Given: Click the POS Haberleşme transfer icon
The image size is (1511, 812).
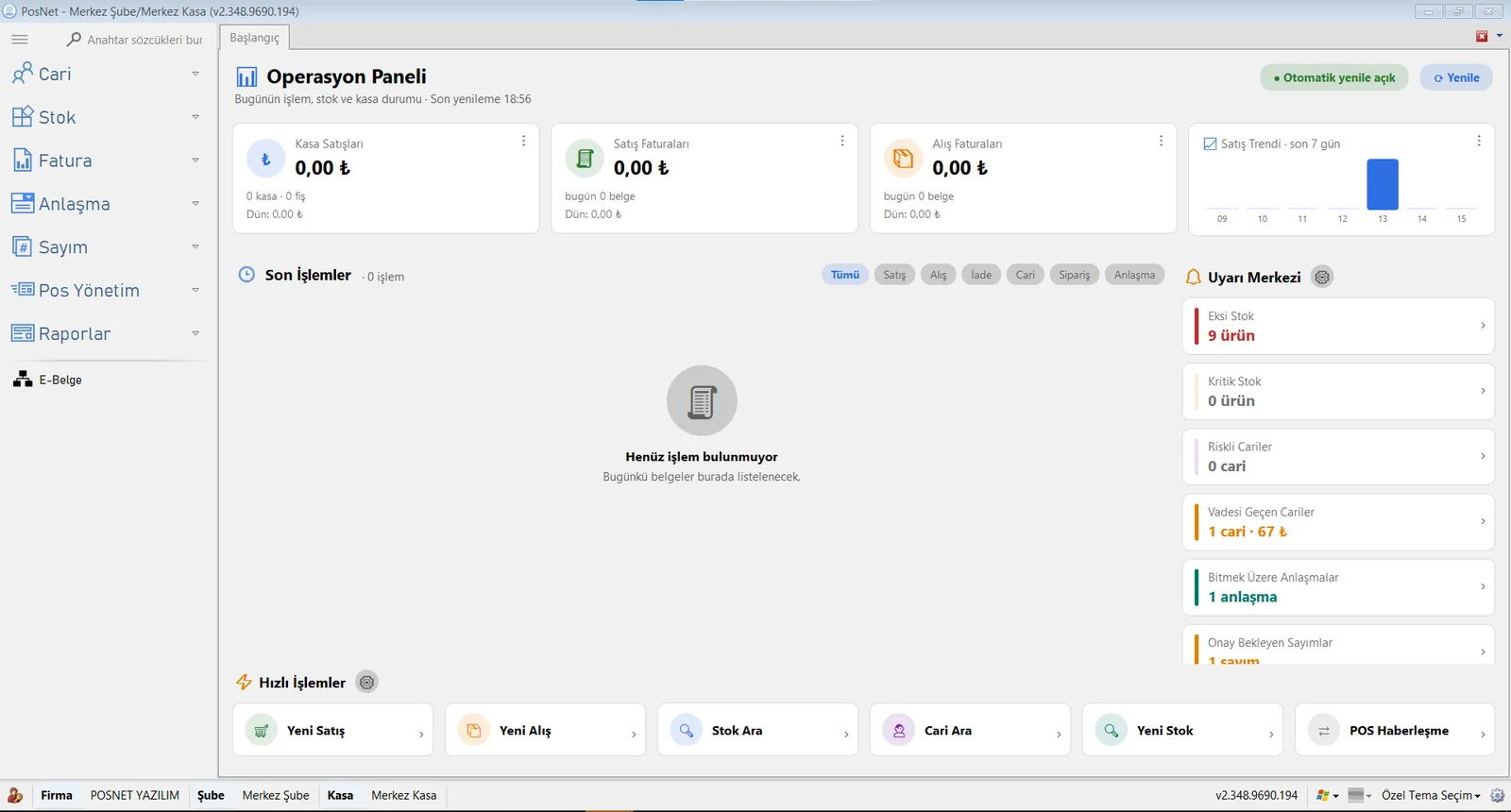Looking at the screenshot, I should [1324, 730].
